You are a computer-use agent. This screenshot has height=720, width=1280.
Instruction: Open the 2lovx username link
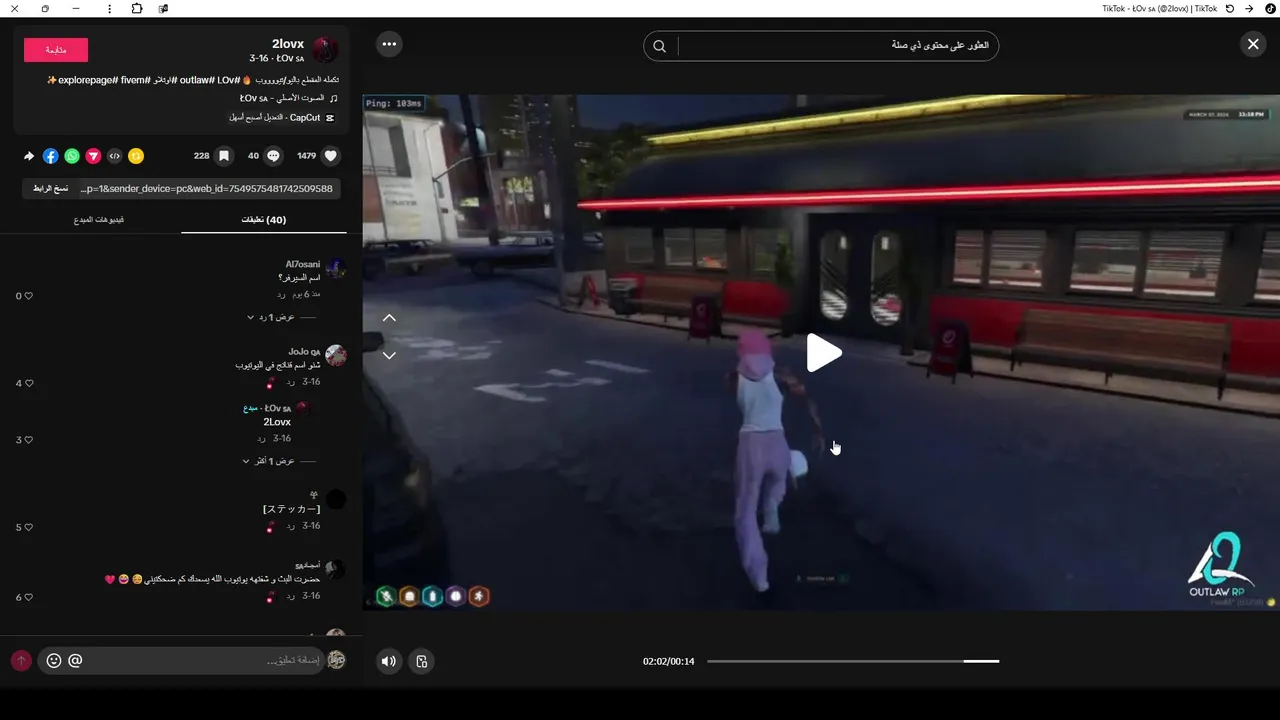pos(288,44)
